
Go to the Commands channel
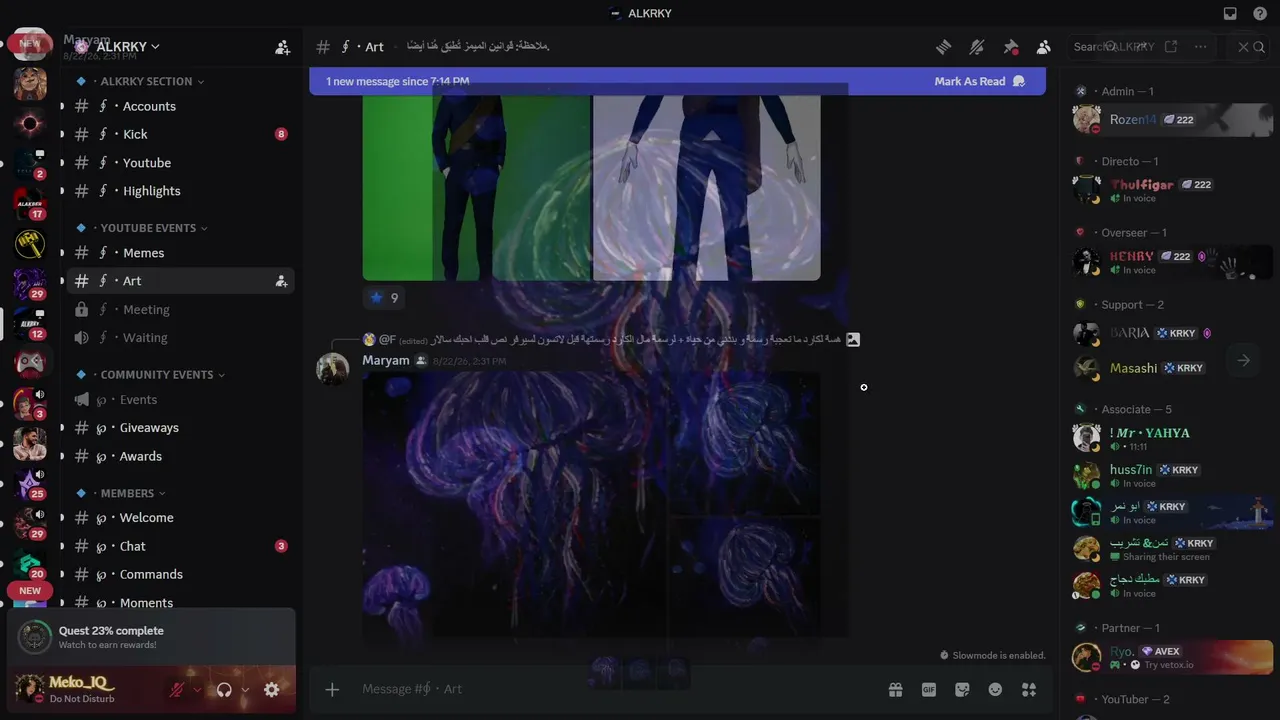click(x=180, y=574)
